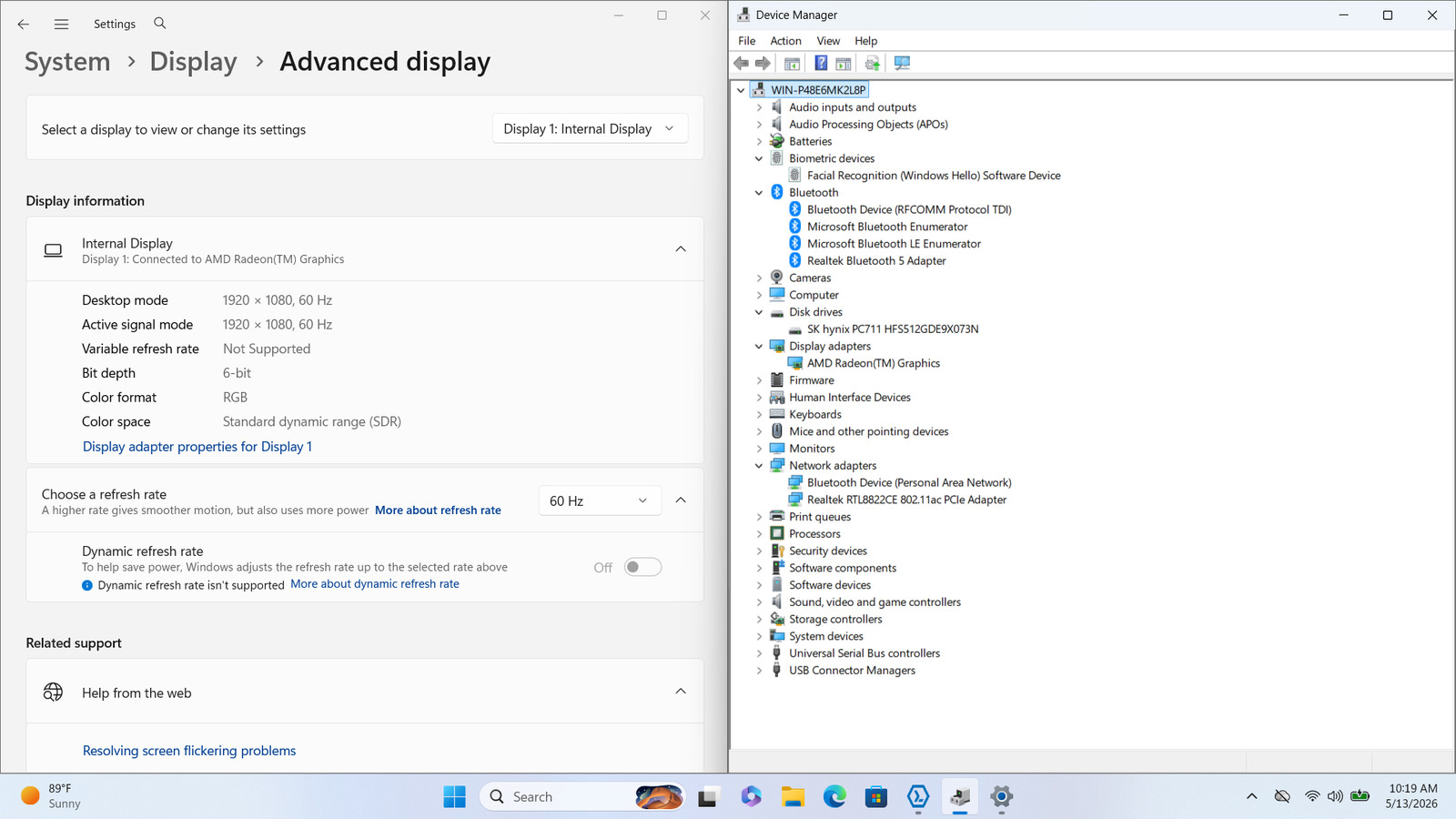Select the Human Interface Devices row
The image size is (1456, 819).
[849, 398]
